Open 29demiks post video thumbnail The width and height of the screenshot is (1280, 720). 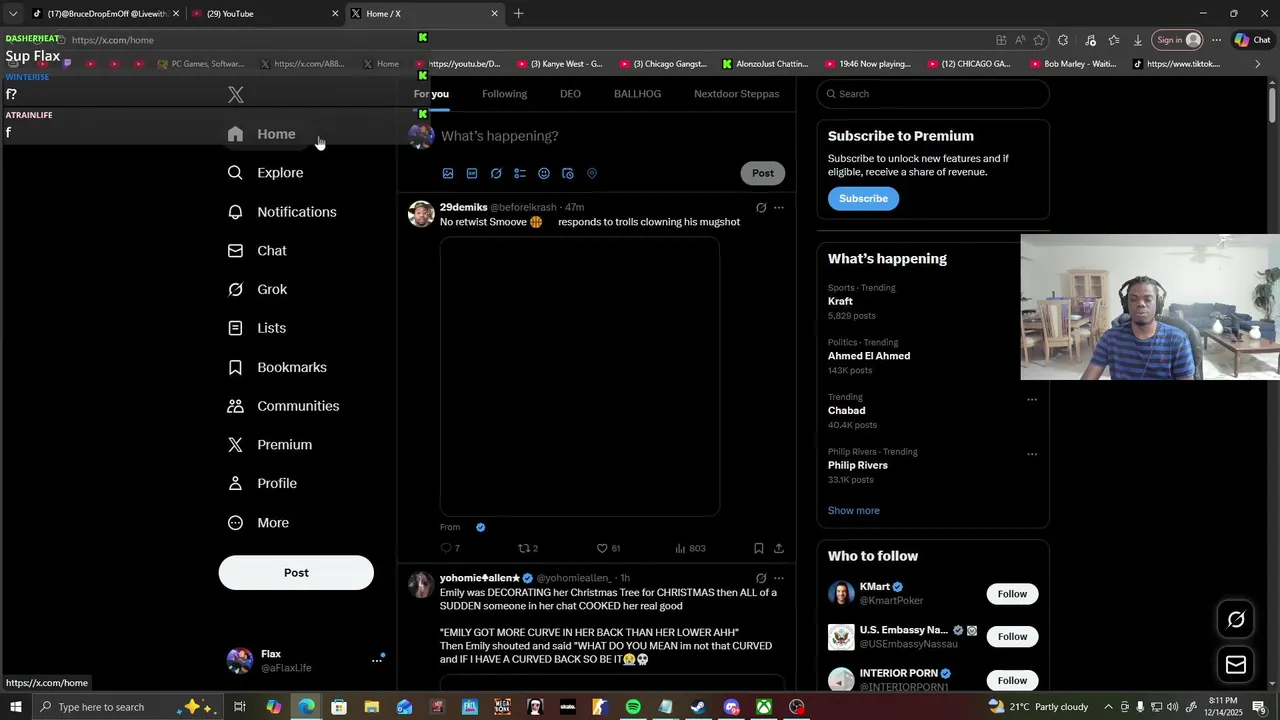tap(580, 376)
